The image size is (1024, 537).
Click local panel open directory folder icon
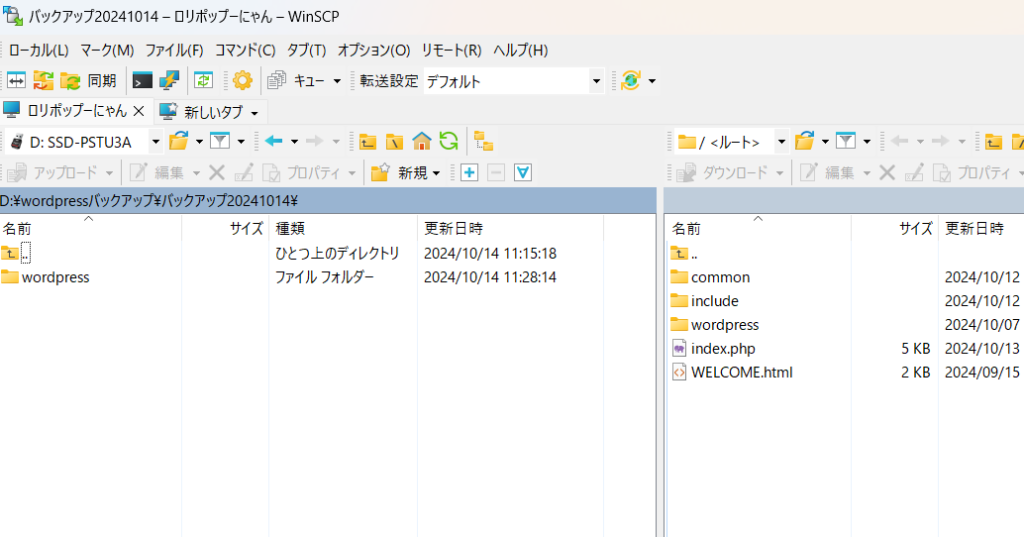(x=178, y=141)
